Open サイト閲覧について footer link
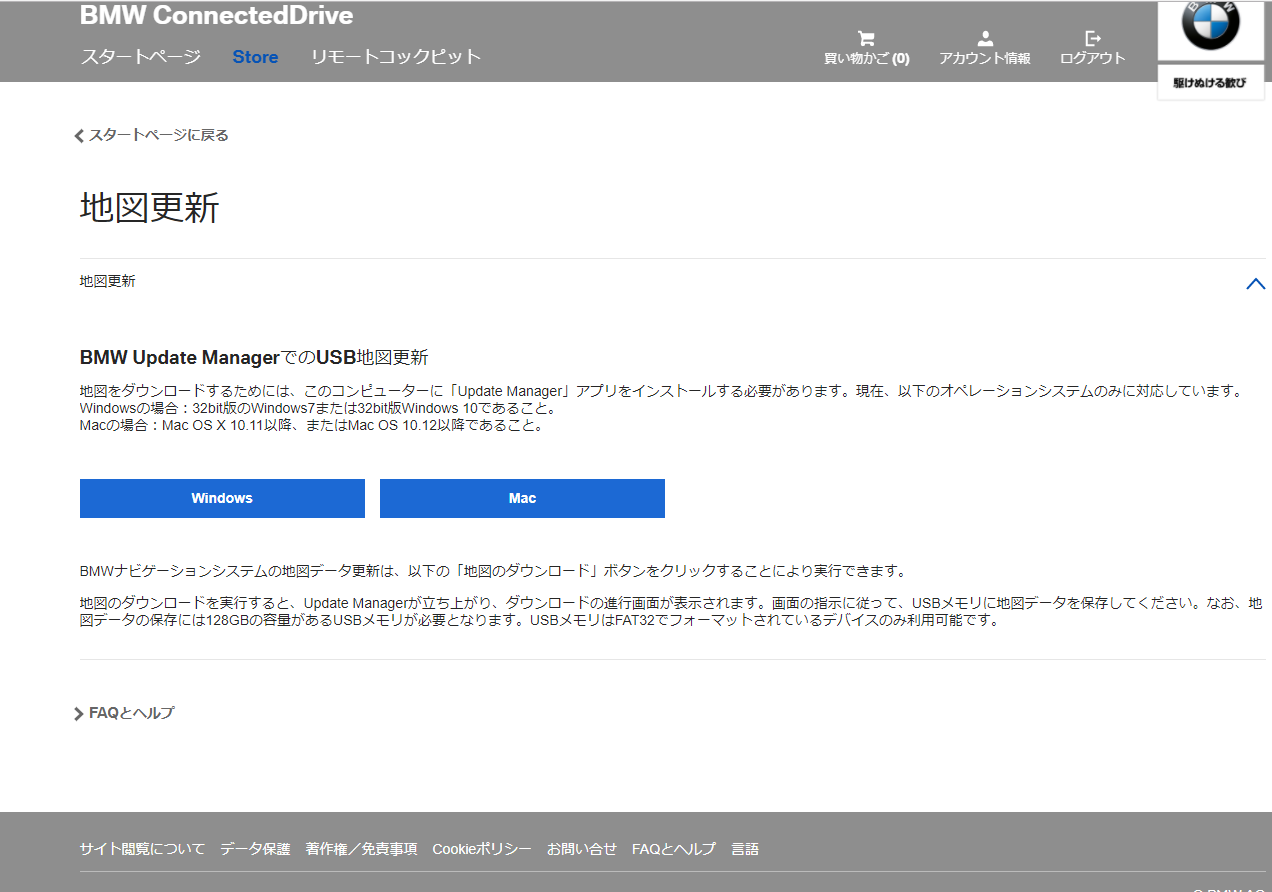 tap(142, 849)
